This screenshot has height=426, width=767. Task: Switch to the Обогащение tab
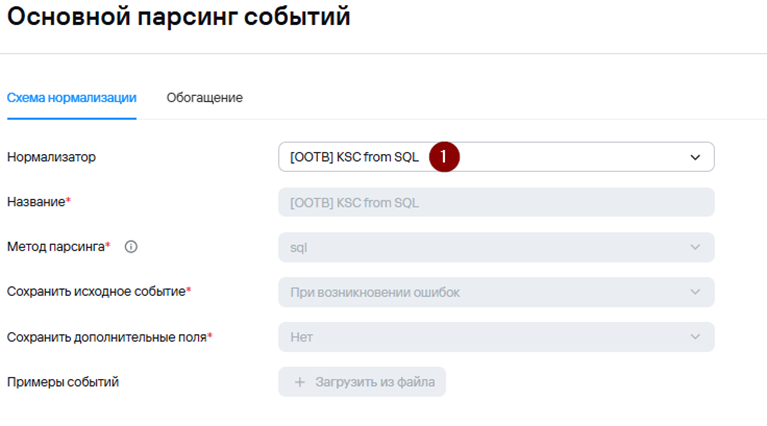pos(204,98)
